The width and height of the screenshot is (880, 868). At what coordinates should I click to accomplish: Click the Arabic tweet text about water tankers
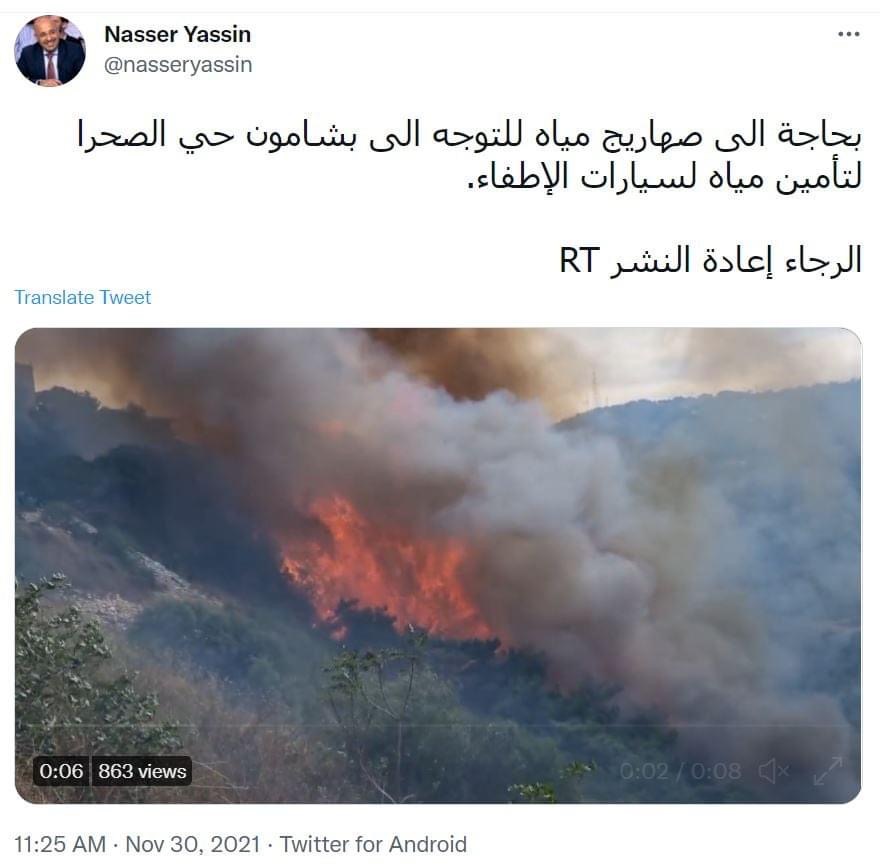pyautogui.click(x=469, y=155)
